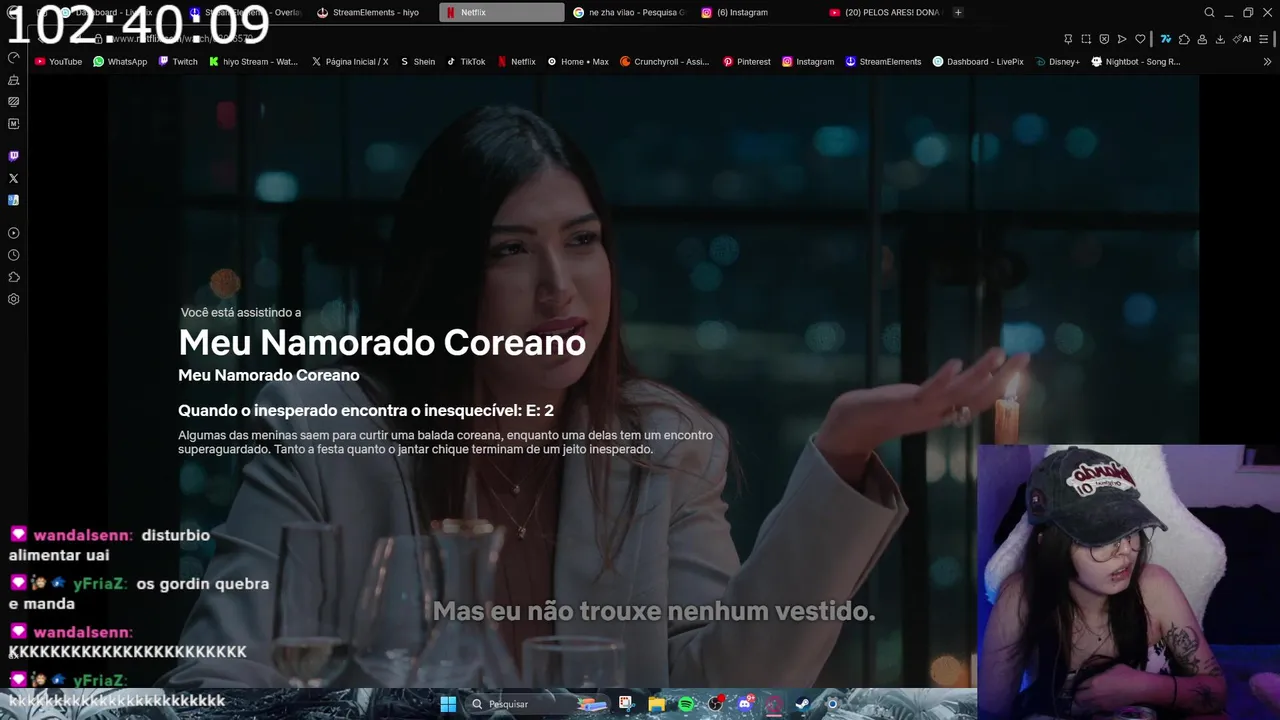1280x720 pixels.
Task: Expand the bookmarks bar overflow chevron
Action: click(1267, 61)
